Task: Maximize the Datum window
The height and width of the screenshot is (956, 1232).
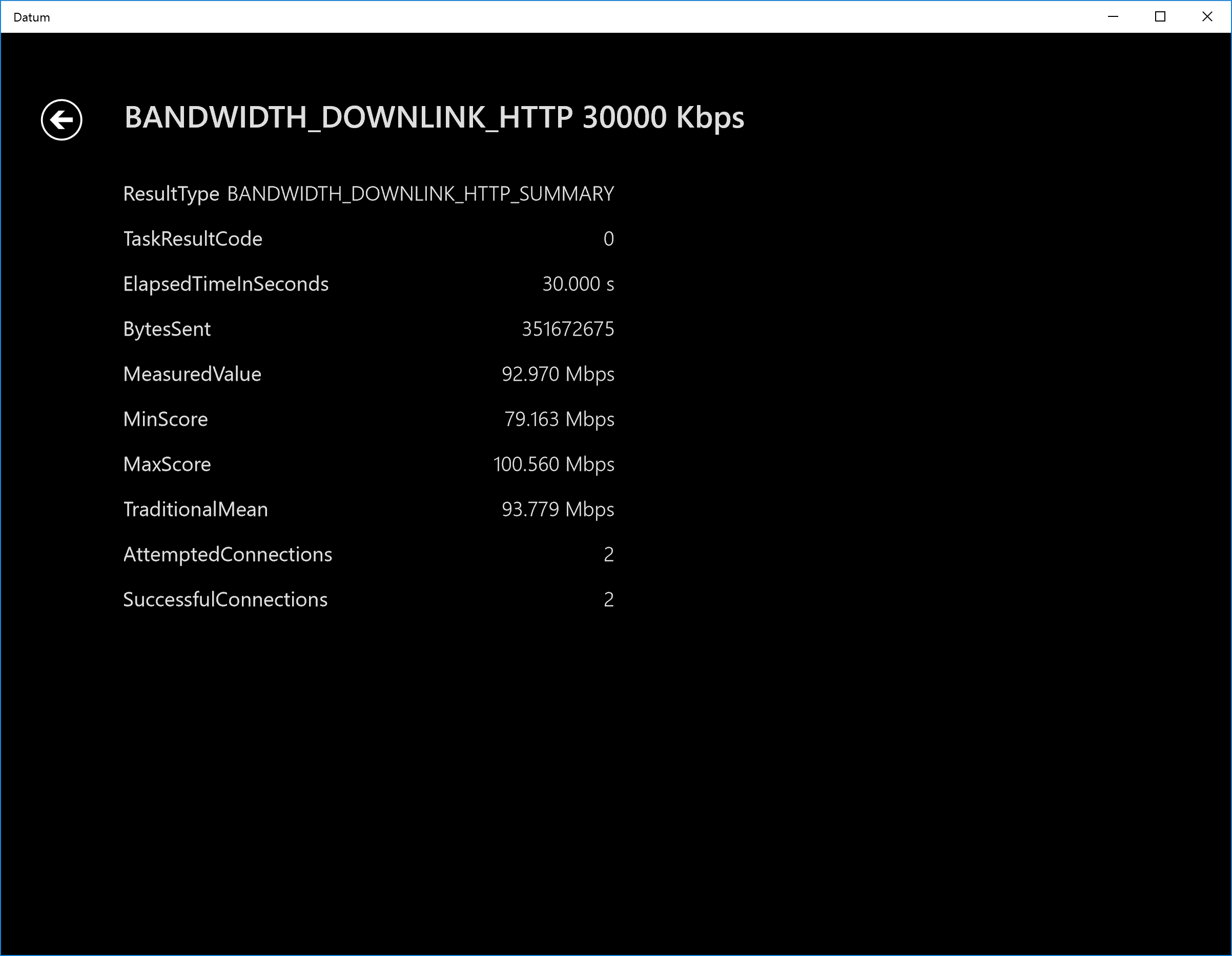Action: 1160,17
